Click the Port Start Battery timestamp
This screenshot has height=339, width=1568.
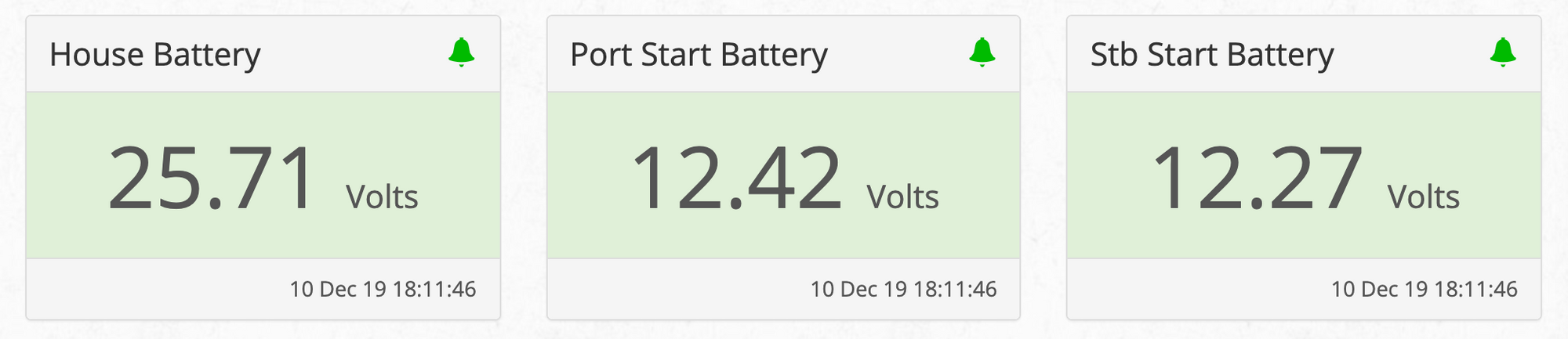click(x=903, y=289)
